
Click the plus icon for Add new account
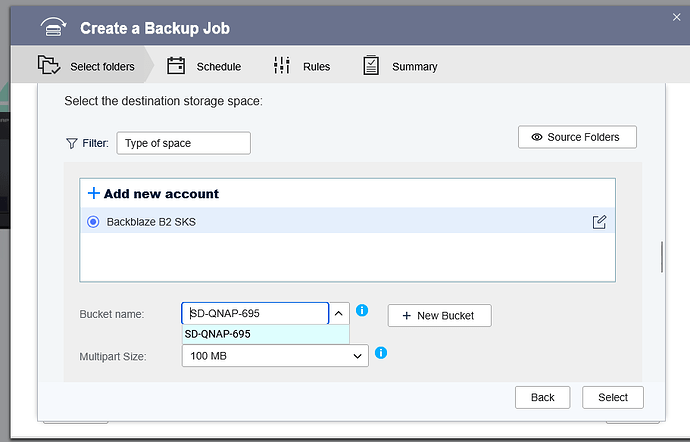point(94,193)
